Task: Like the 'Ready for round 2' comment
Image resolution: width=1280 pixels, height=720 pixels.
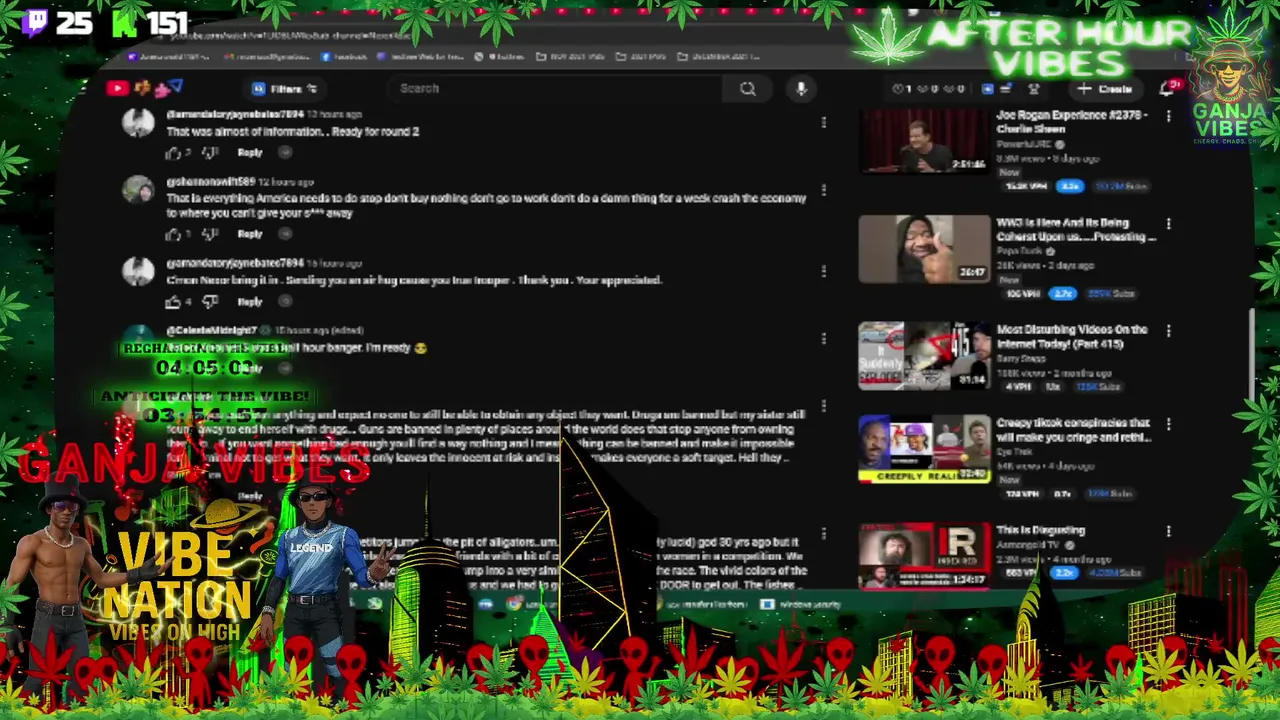Action: (173, 152)
